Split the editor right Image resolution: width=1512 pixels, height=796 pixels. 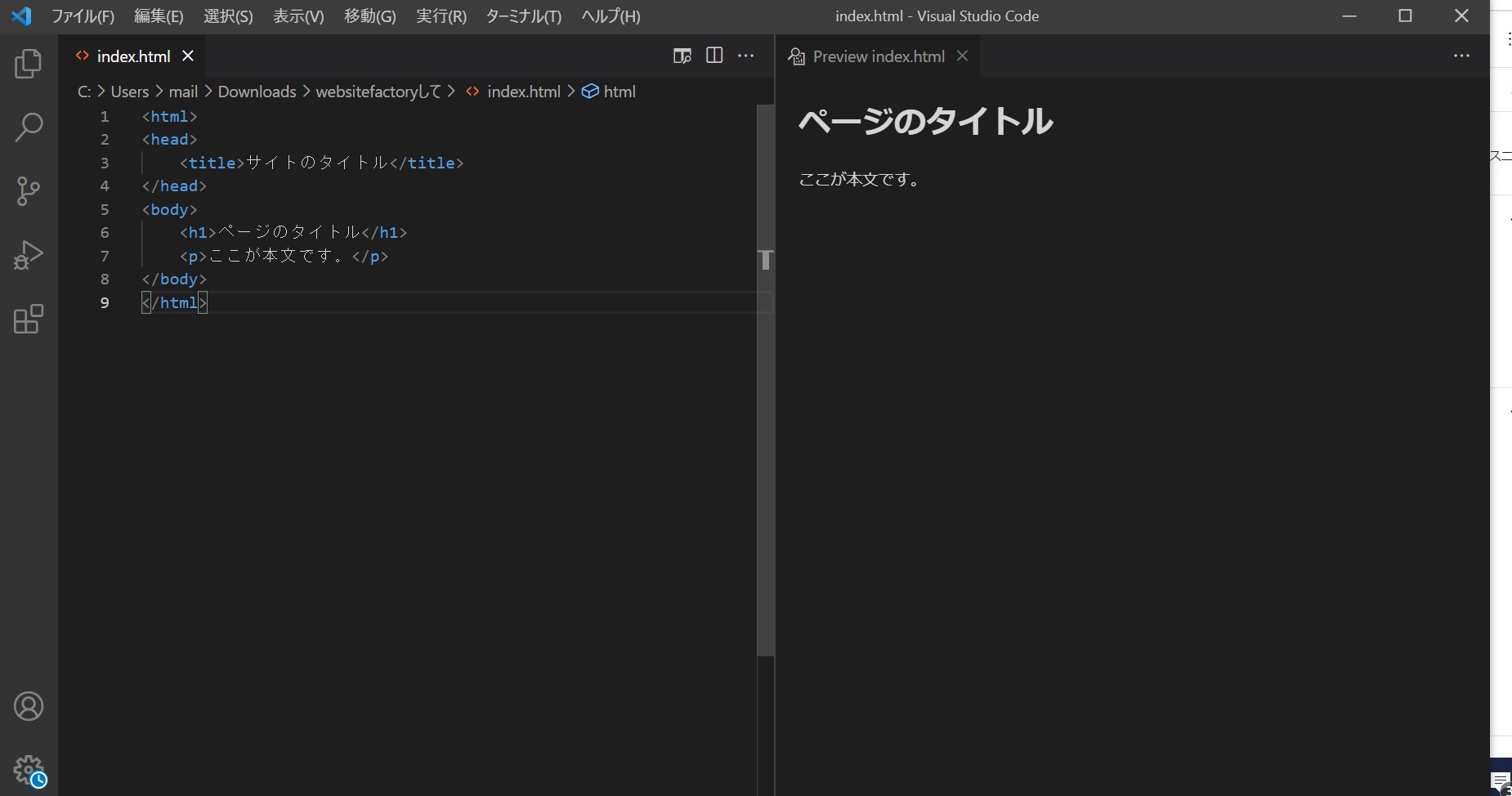[x=714, y=55]
